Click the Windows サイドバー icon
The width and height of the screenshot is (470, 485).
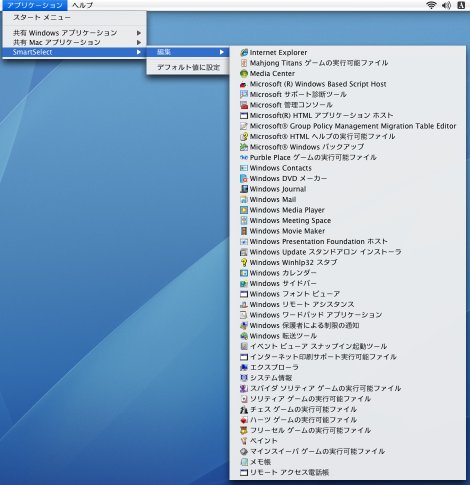tap(244, 283)
